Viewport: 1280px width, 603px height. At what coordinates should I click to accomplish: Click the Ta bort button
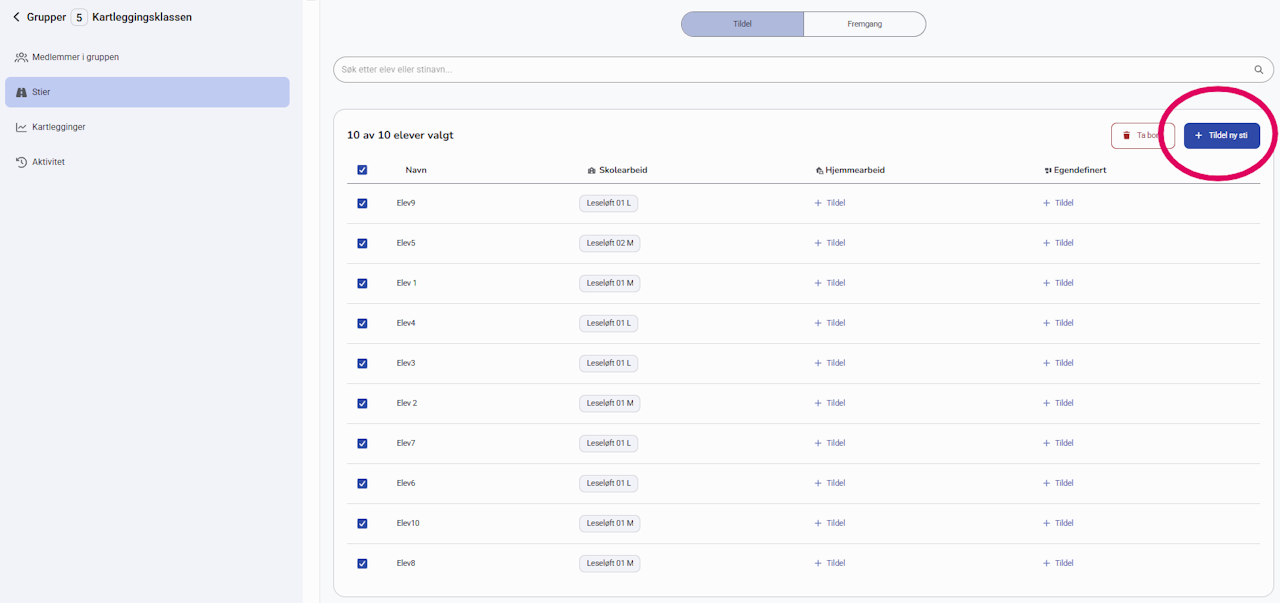coord(1143,135)
